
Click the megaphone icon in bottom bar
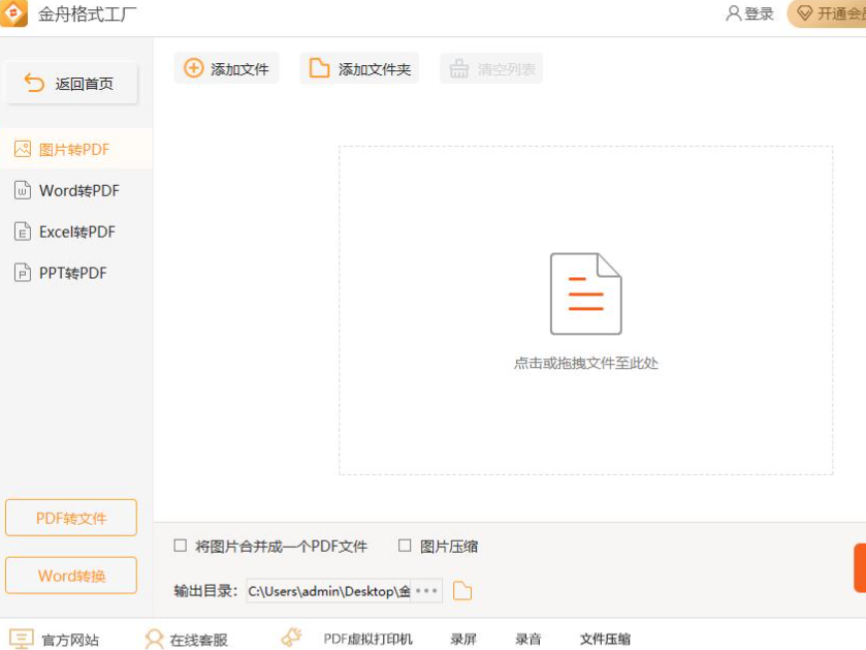pyautogui.click(x=292, y=637)
